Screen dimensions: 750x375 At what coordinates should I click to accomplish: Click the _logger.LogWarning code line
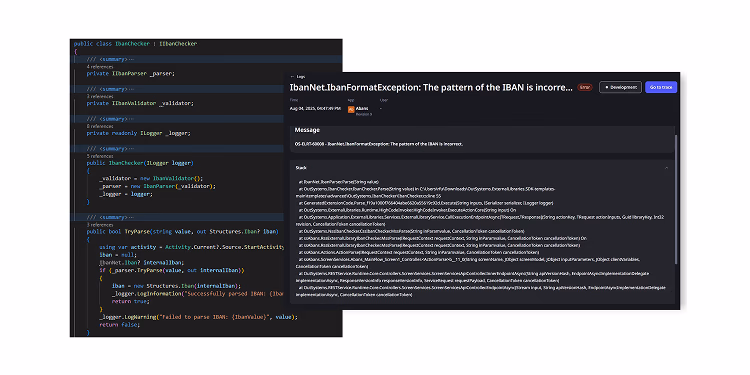pyautogui.click(x=198, y=317)
